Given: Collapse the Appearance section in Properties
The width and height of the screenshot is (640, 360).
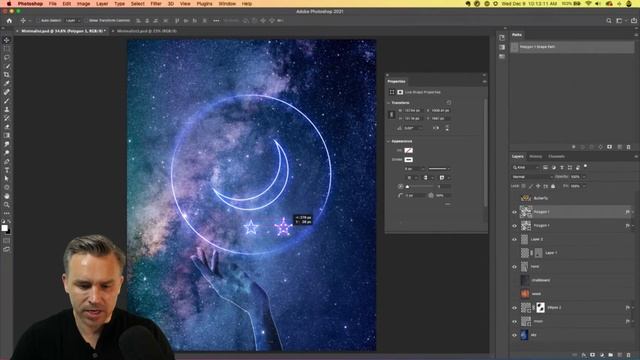Looking at the screenshot, I should coord(389,141).
